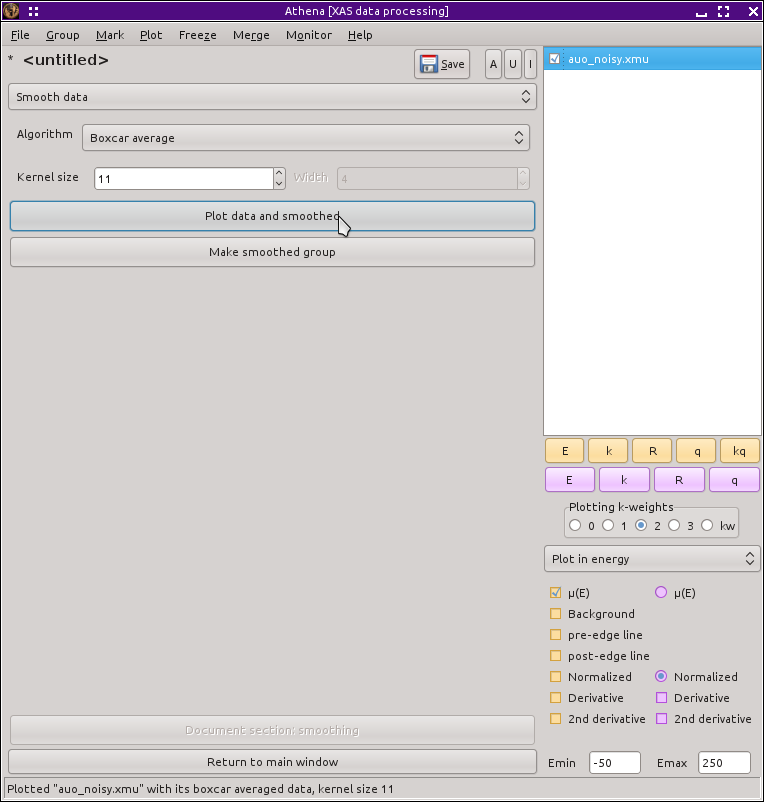Toggle orange μ(E) checkbox
This screenshot has width=764, height=802.
pos(555,592)
